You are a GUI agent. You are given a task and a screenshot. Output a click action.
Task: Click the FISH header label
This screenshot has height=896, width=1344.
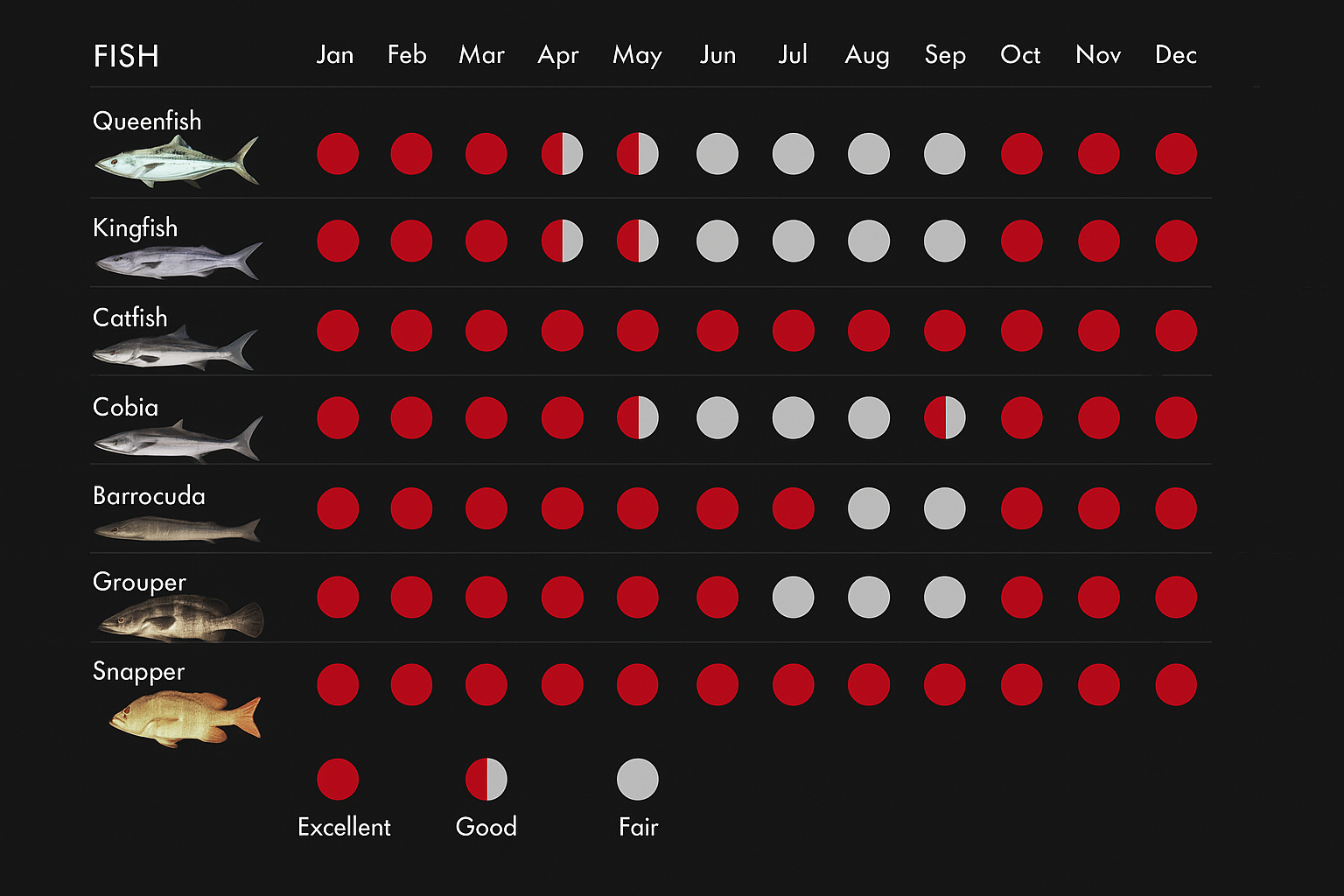126,57
